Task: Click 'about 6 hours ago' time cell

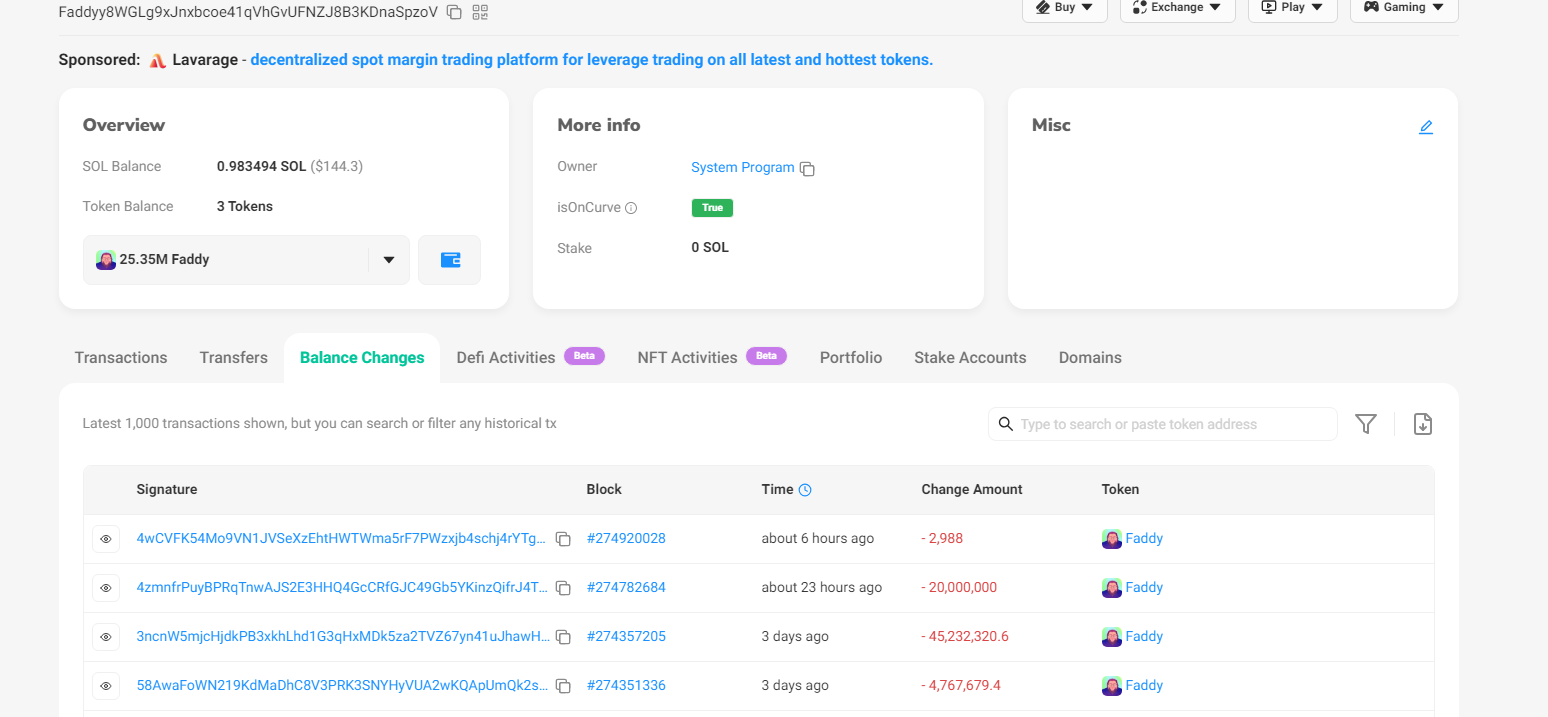Action: (x=818, y=538)
